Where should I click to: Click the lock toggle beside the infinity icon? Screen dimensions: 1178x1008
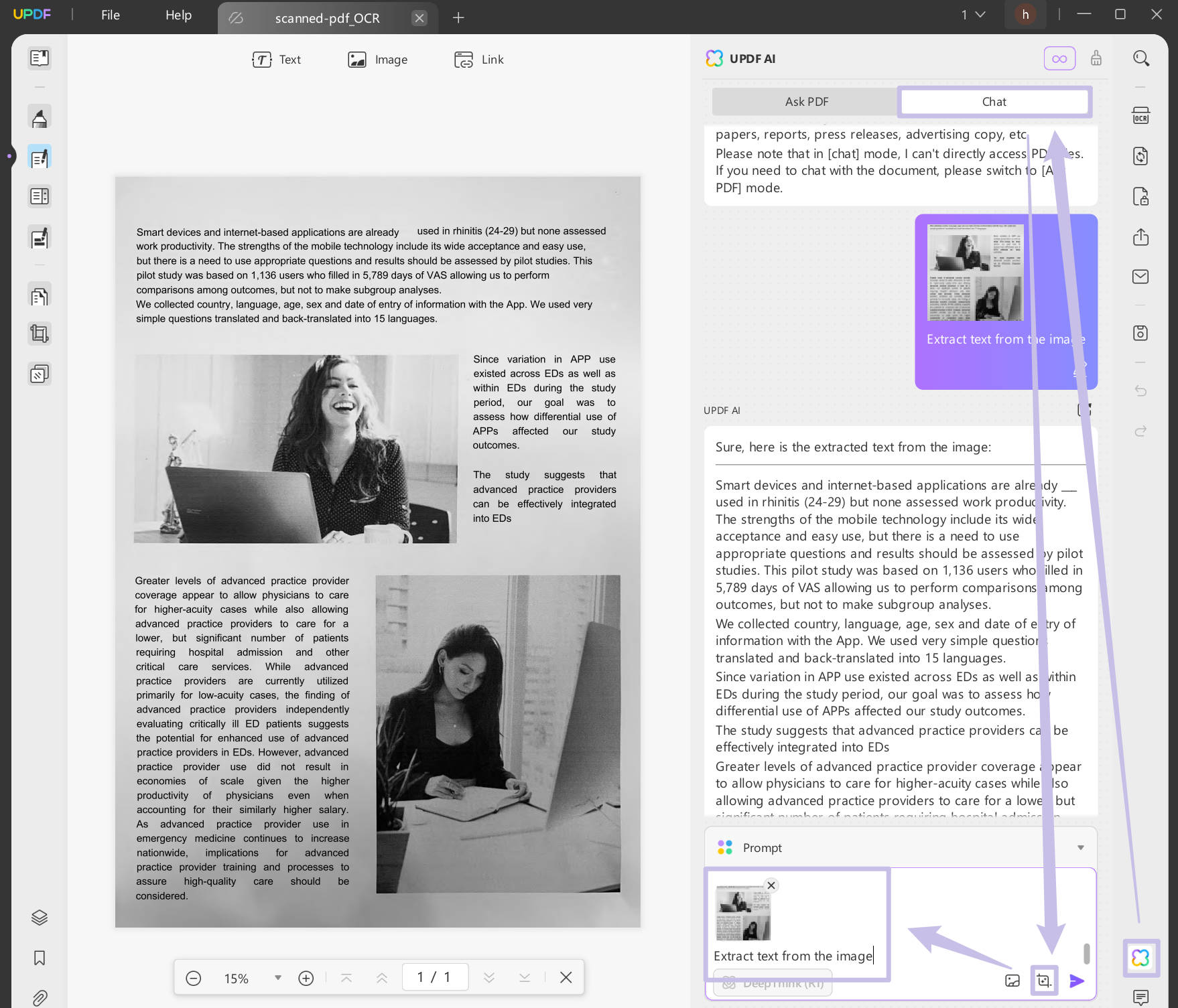pos(1096,58)
